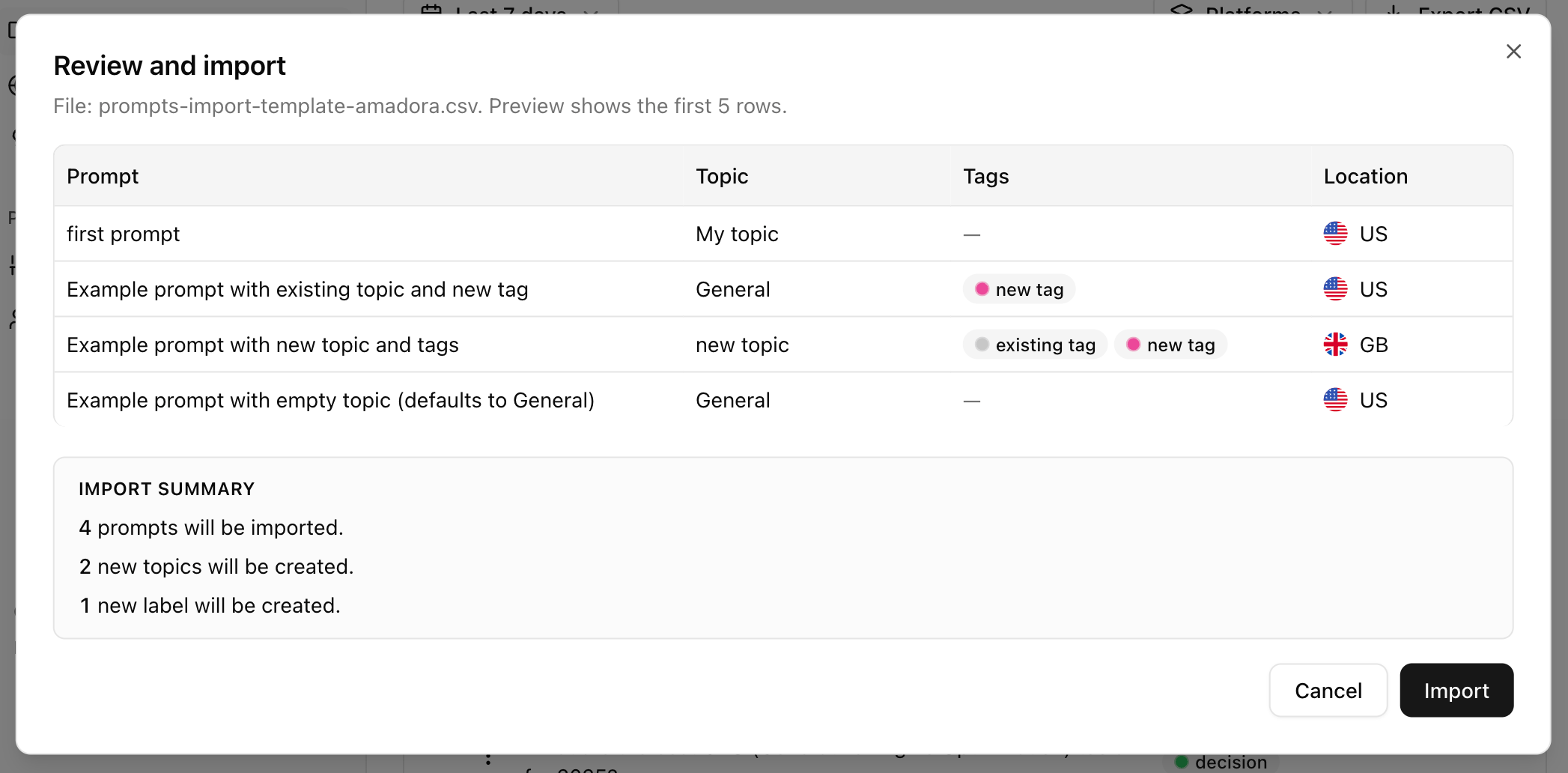Click pink dot of new tag in General row

[x=982, y=289]
